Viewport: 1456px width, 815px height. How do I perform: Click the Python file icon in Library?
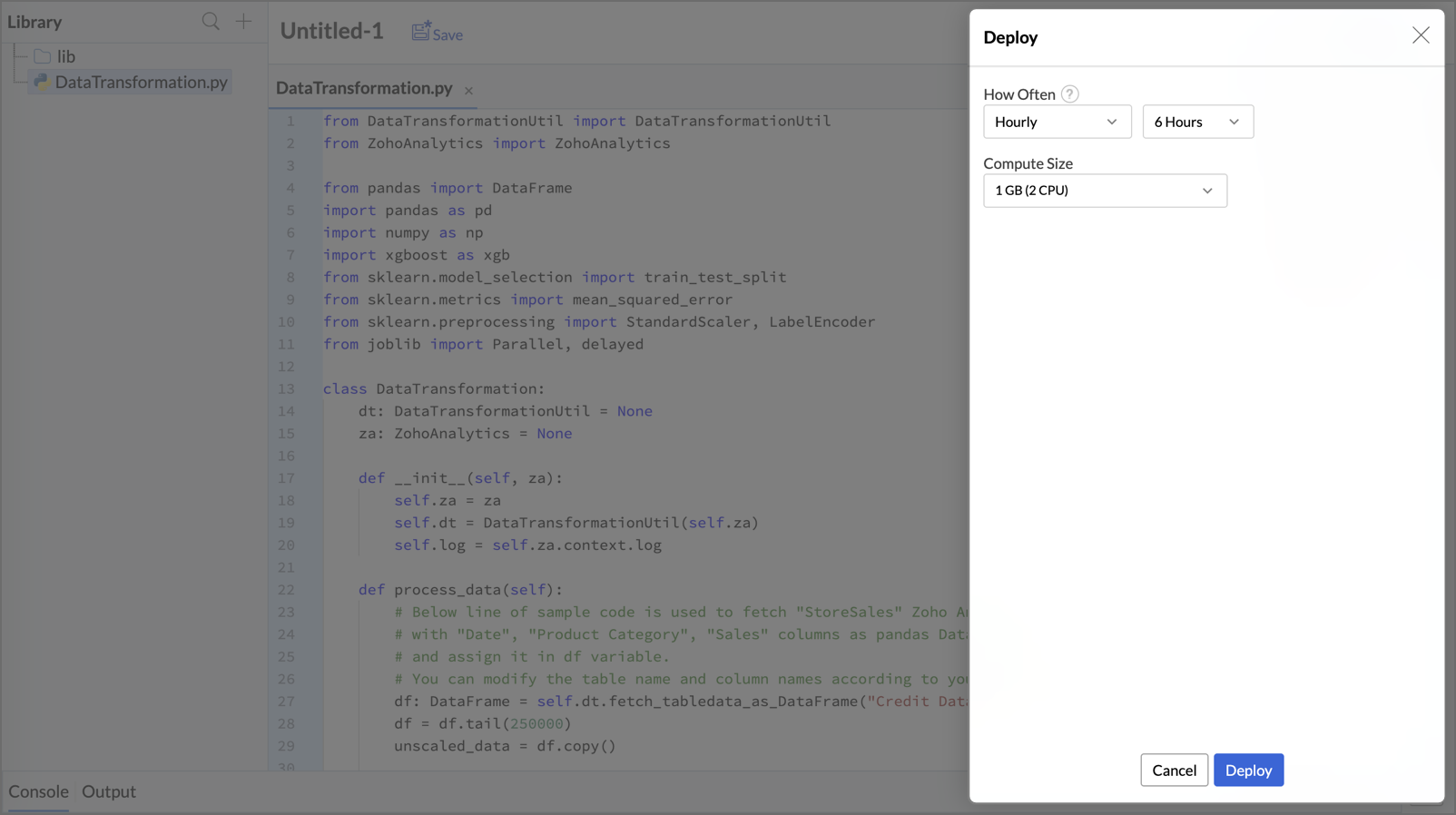41,82
